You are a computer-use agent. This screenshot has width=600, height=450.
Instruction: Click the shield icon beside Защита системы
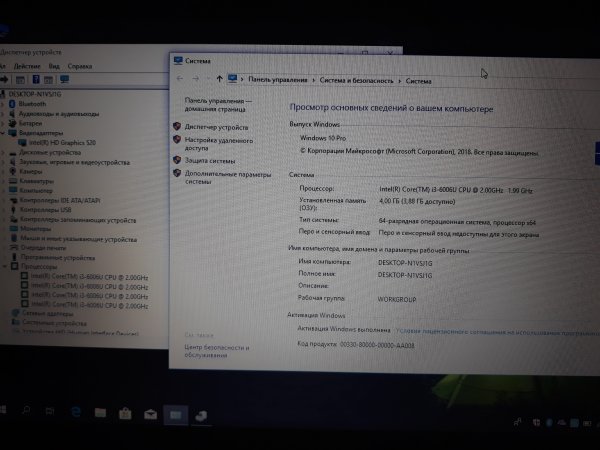177,159
